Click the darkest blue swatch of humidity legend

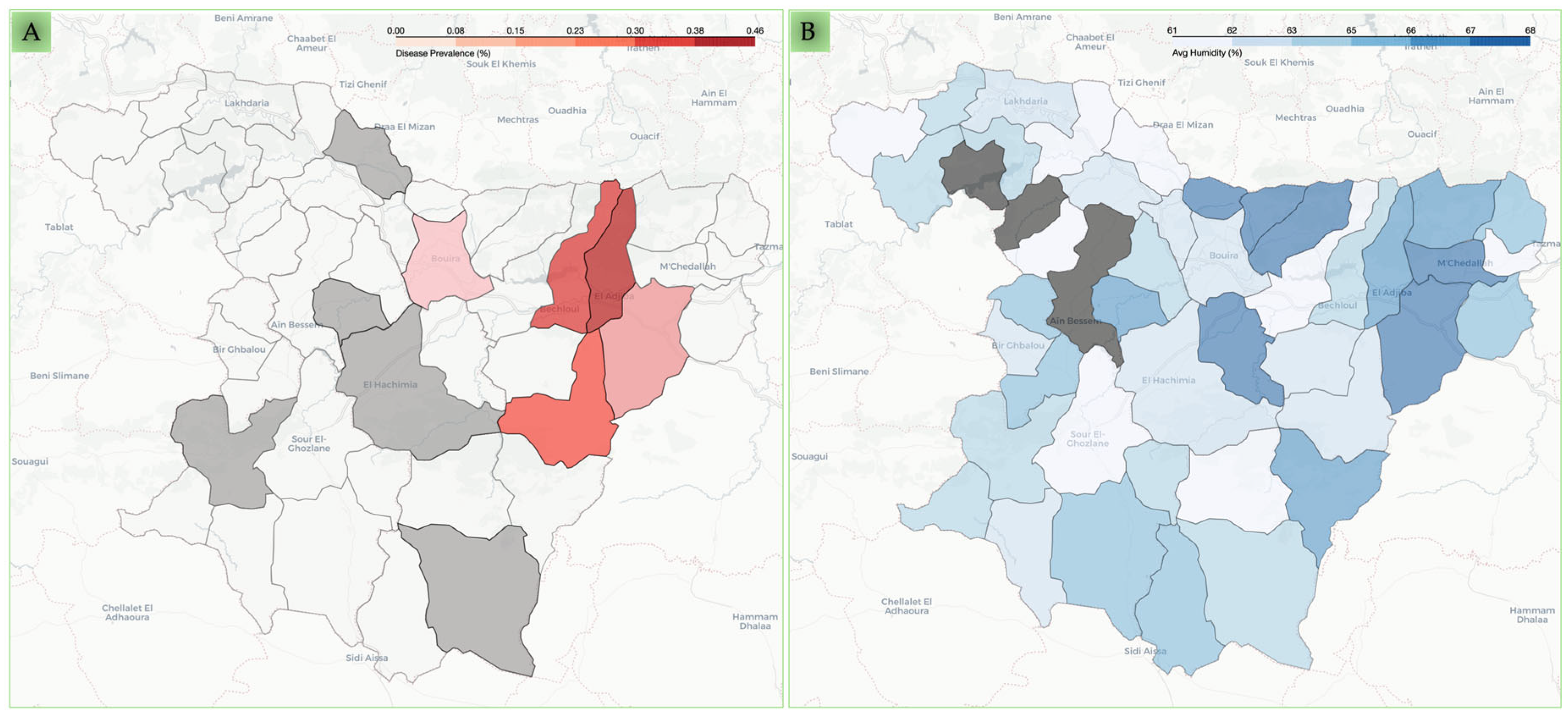(1500, 41)
